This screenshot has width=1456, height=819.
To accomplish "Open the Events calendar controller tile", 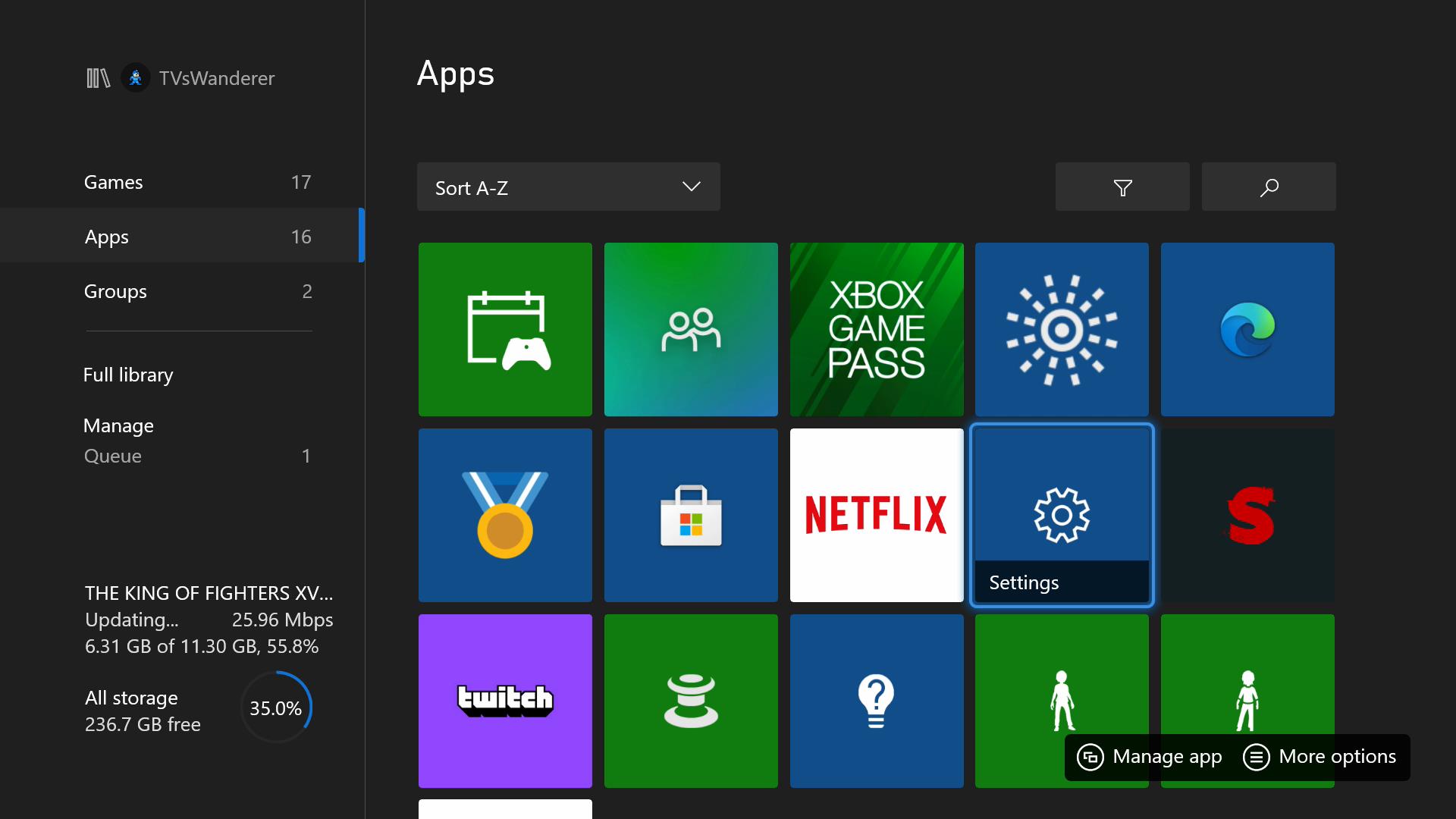I will click(x=505, y=329).
